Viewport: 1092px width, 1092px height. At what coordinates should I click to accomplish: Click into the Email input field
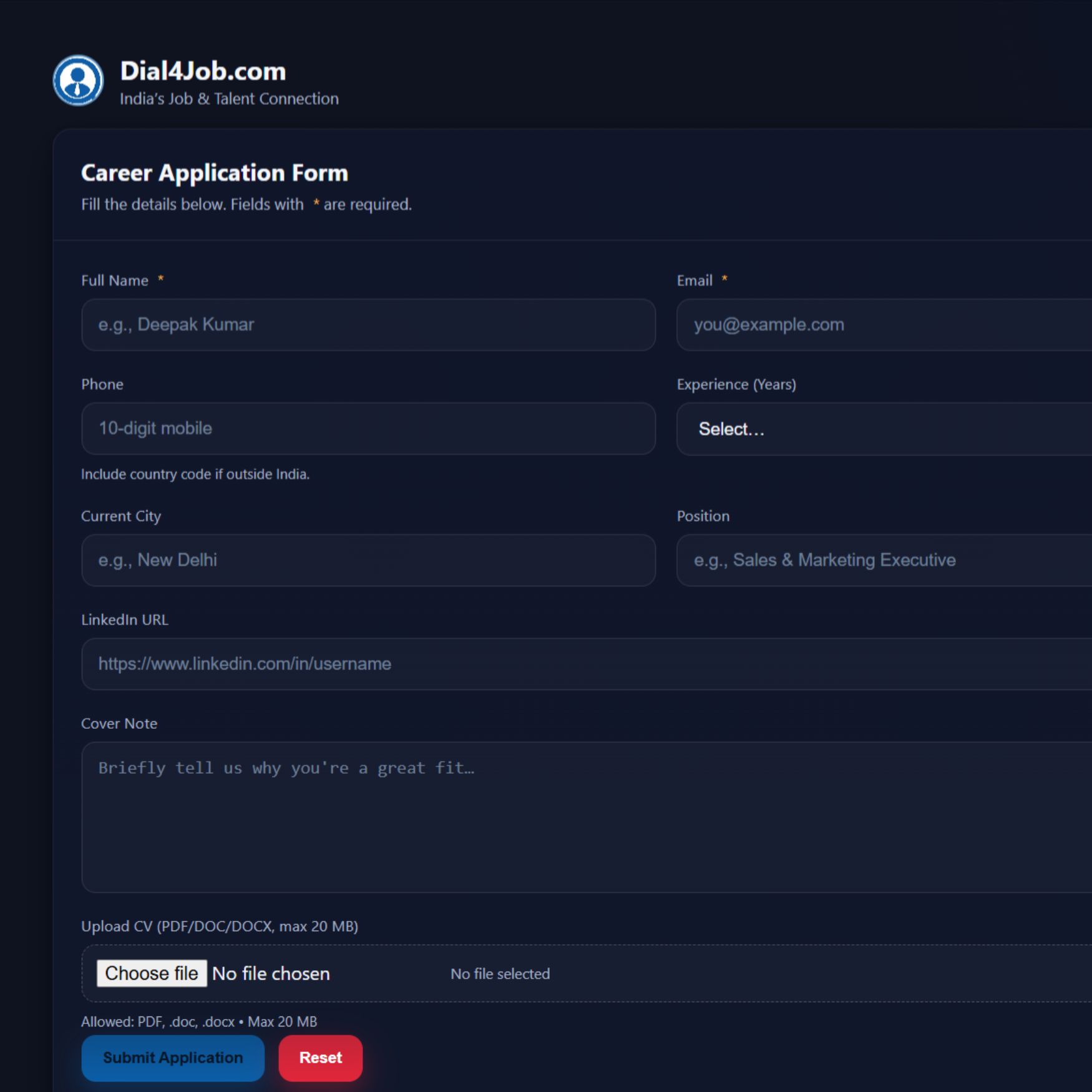click(x=883, y=324)
